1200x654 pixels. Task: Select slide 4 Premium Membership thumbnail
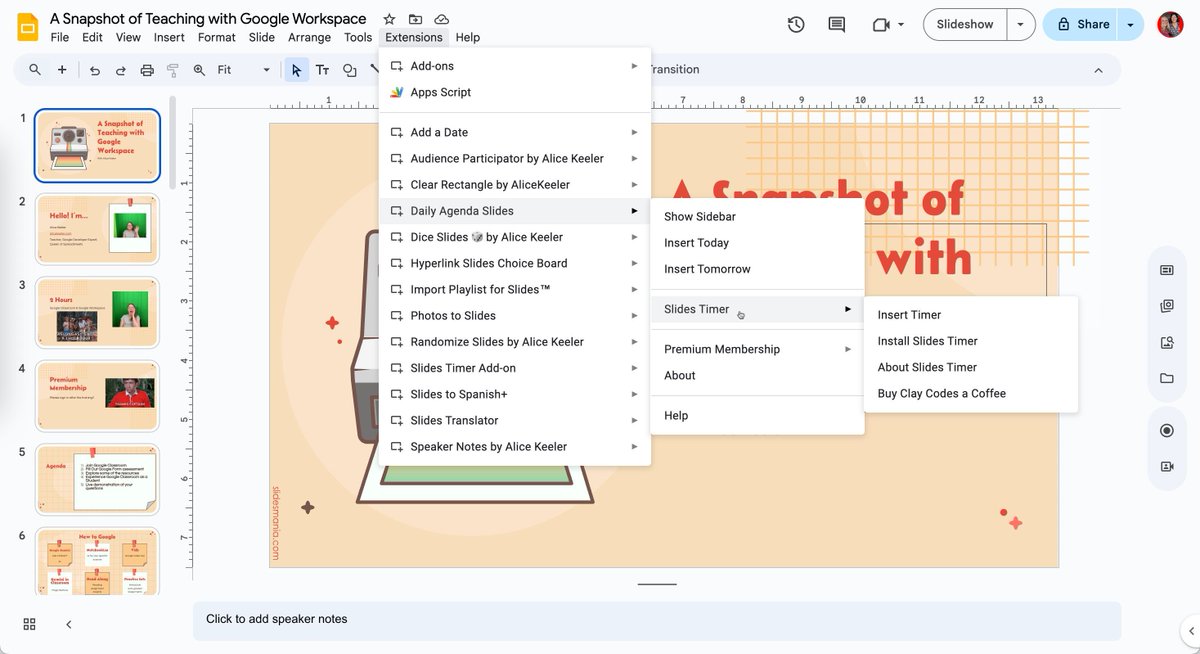[97, 396]
